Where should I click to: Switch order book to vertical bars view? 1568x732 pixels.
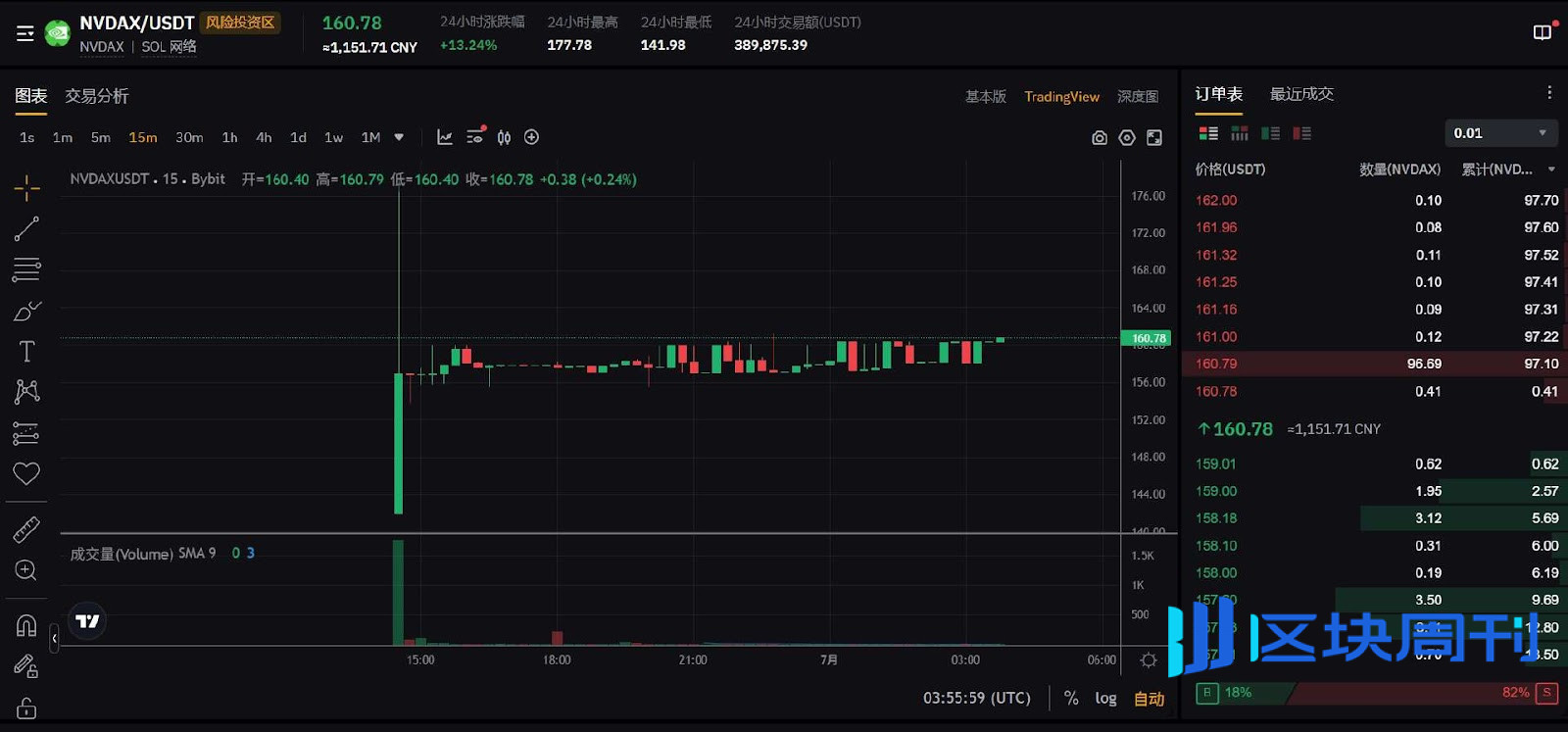(x=1240, y=133)
